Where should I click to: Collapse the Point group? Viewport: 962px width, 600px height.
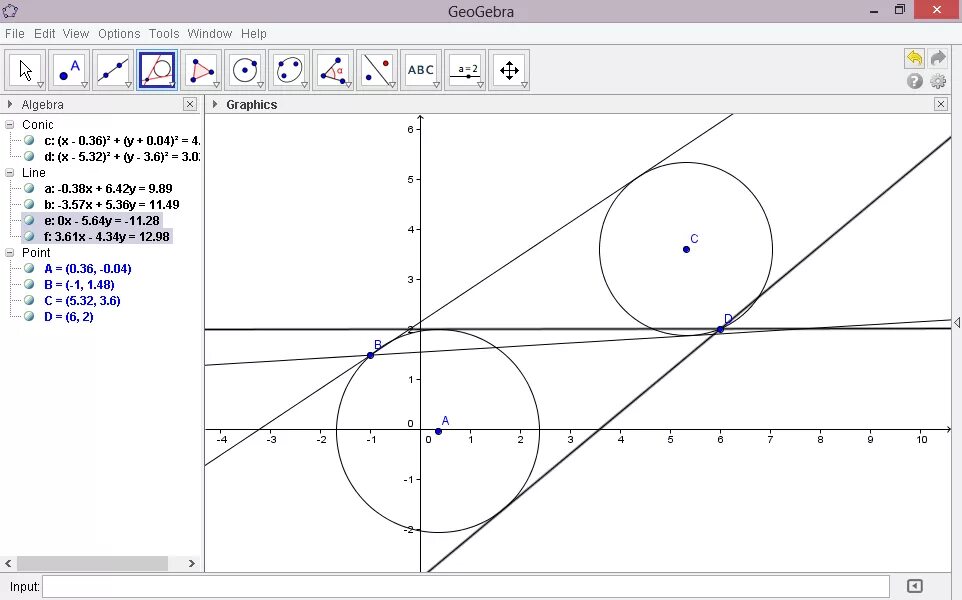(9, 252)
